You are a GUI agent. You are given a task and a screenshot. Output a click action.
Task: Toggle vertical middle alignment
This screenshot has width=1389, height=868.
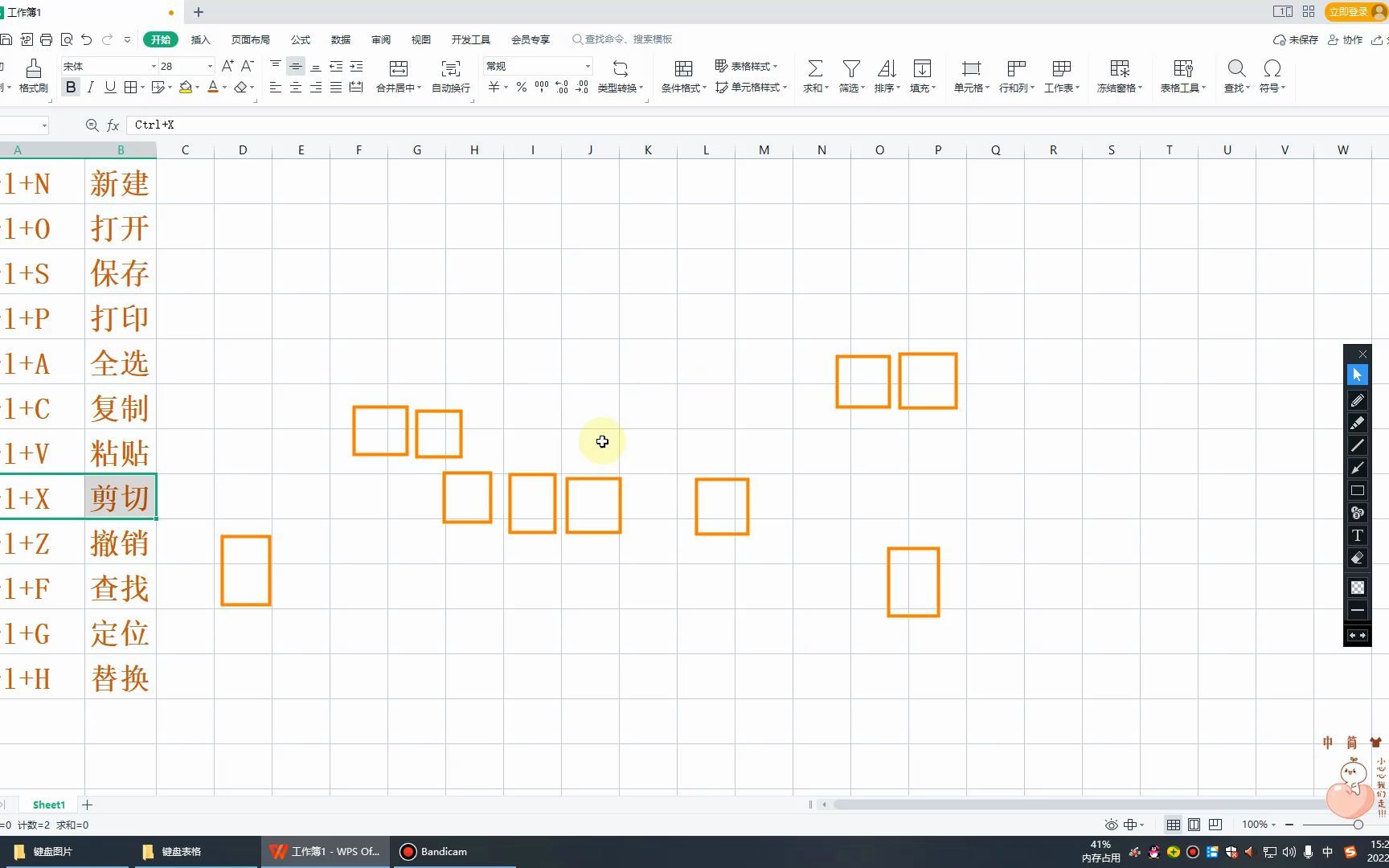click(x=296, y=66)
